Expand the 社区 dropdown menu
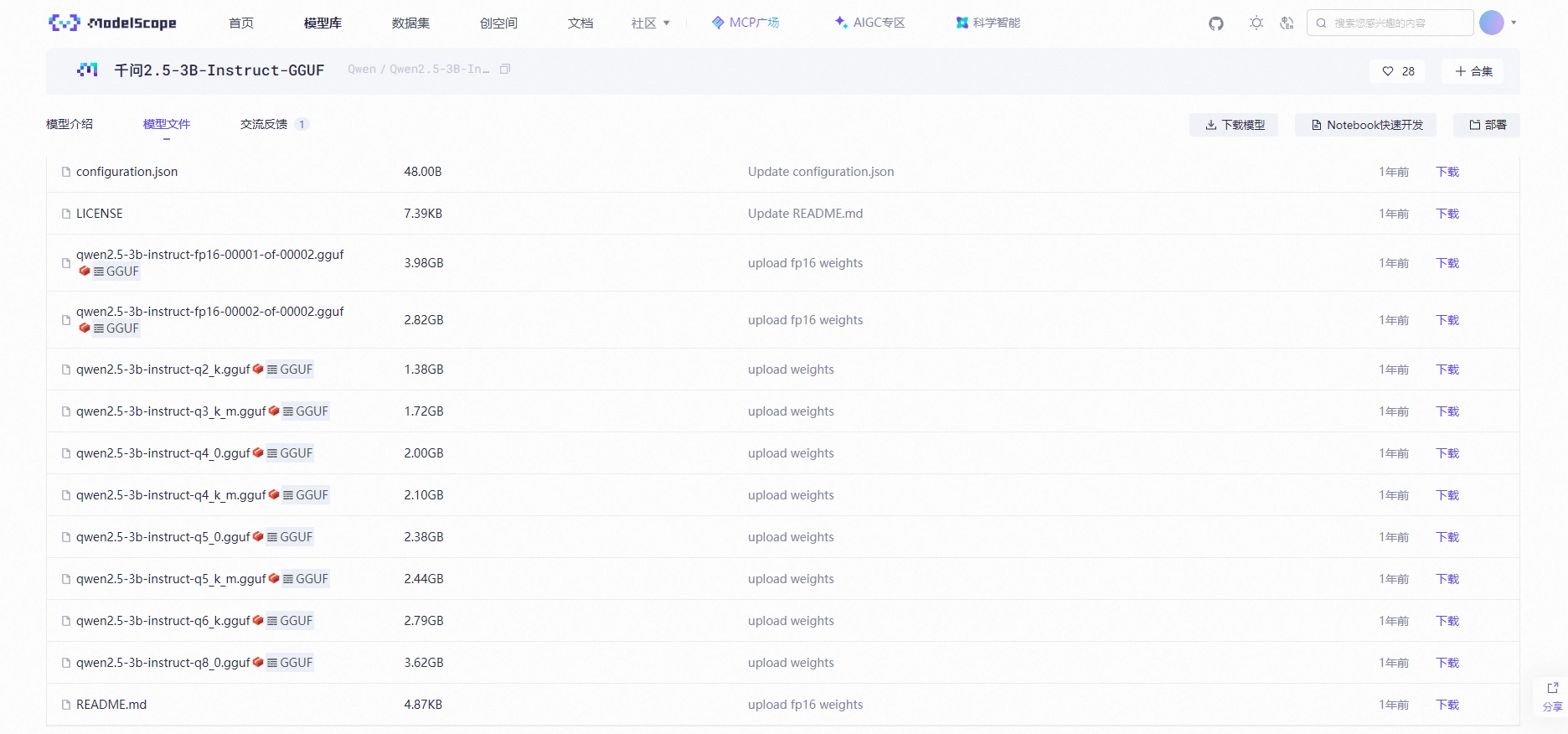Viewport: 1568px width, 734px height. [x=650, y=23]
